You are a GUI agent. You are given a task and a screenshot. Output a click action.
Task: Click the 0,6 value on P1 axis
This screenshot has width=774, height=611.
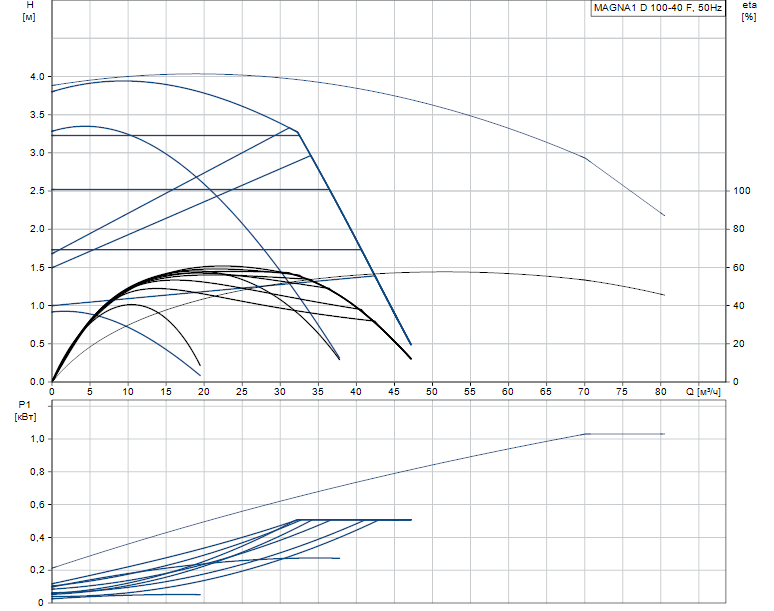click(37, 504)
